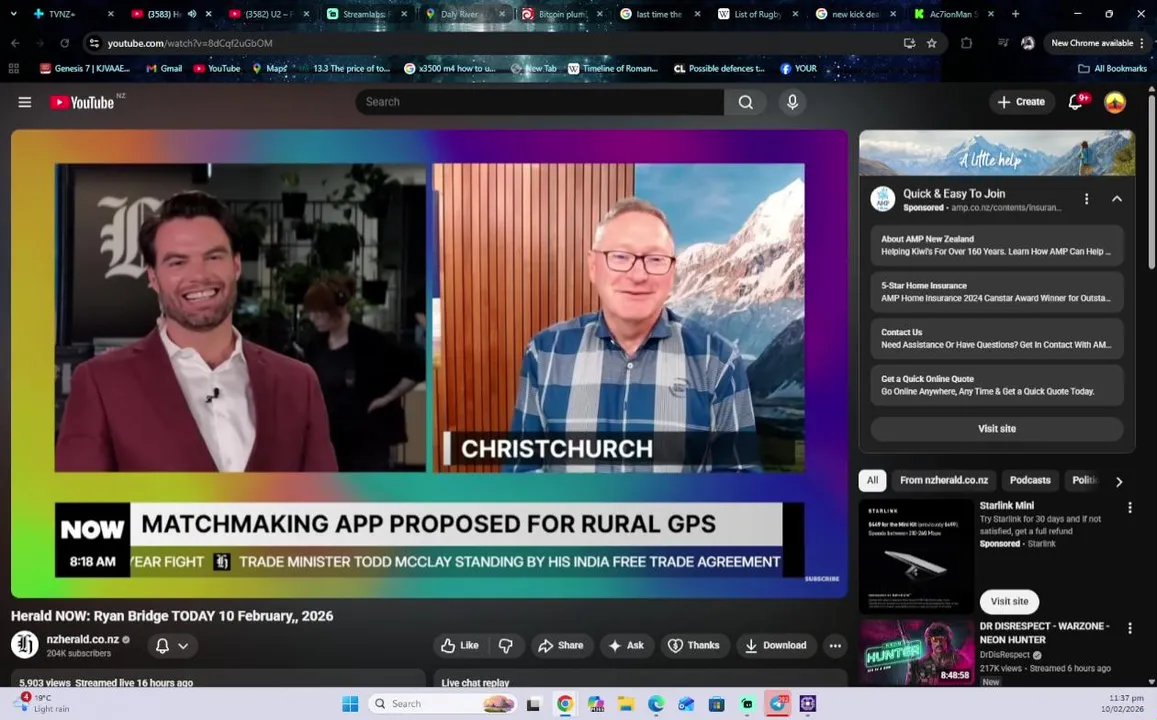Viewport: 1157px width, 720px height.
Task: Open the bookmarks apps grid icon
Action: tap(13, 68)
